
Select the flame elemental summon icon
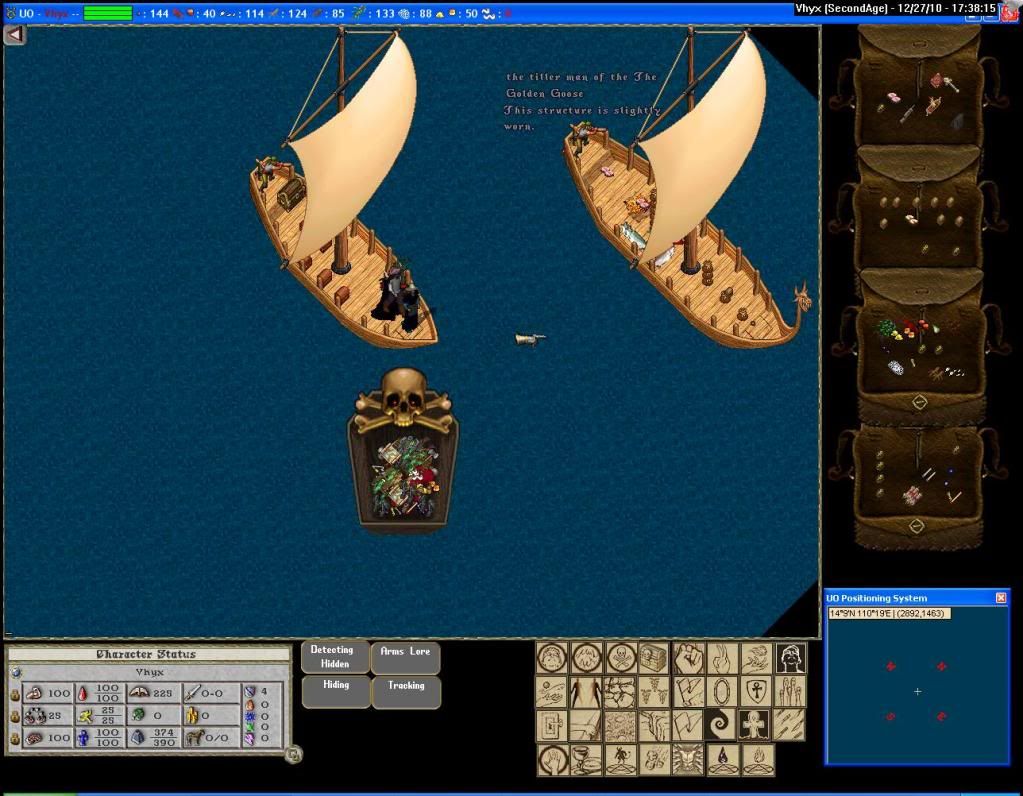pyautogui.click(x=758, y=759)
